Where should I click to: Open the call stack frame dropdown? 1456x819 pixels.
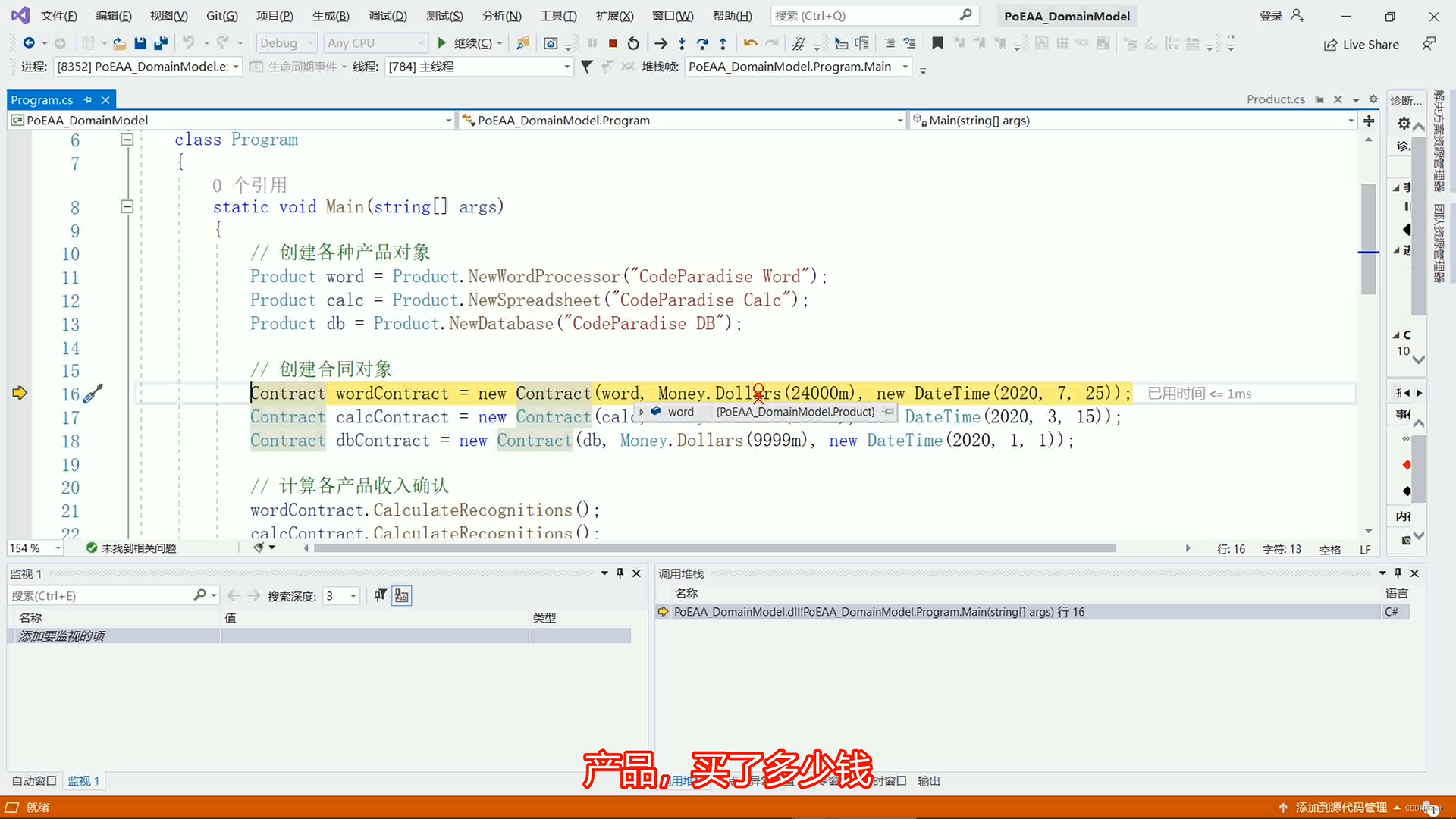[x=904, y=66]
